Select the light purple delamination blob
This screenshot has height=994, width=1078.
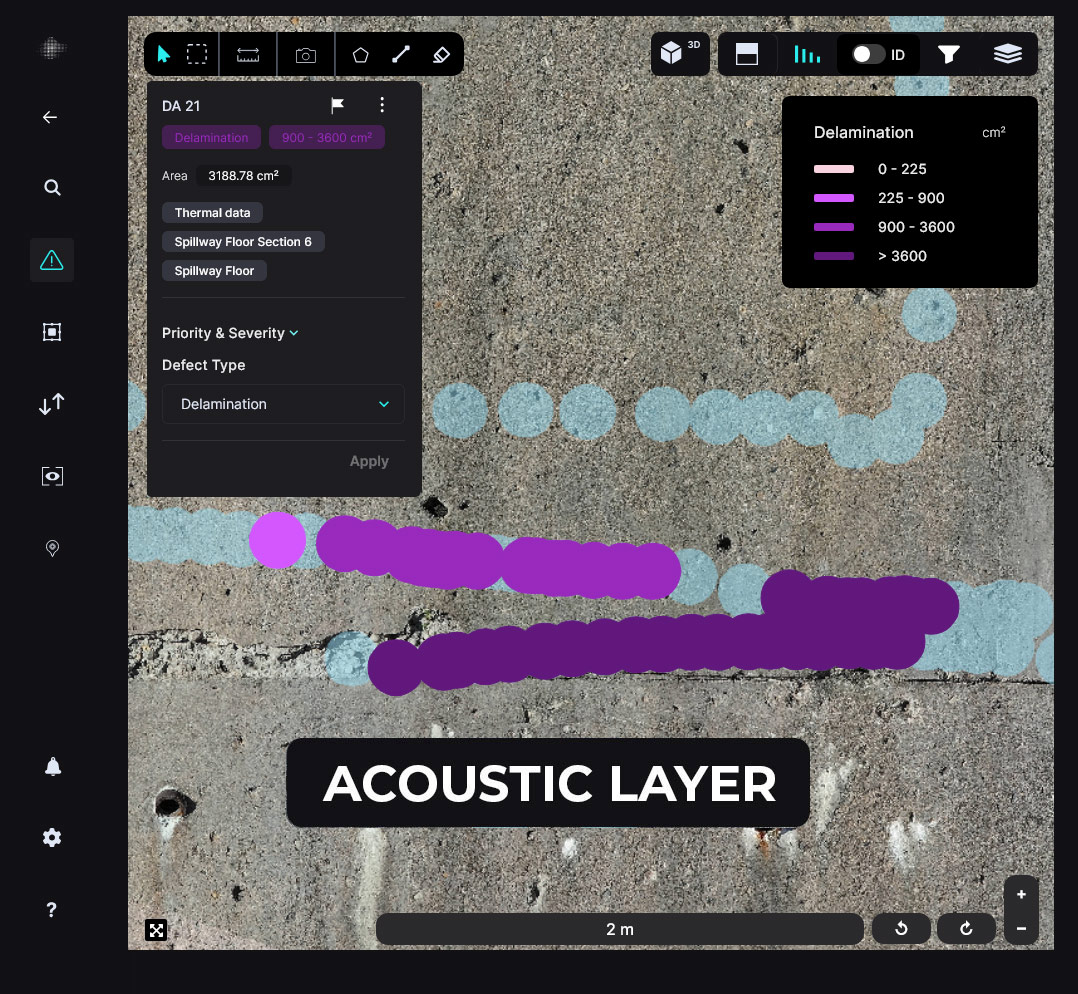click(x=277, y=540)
